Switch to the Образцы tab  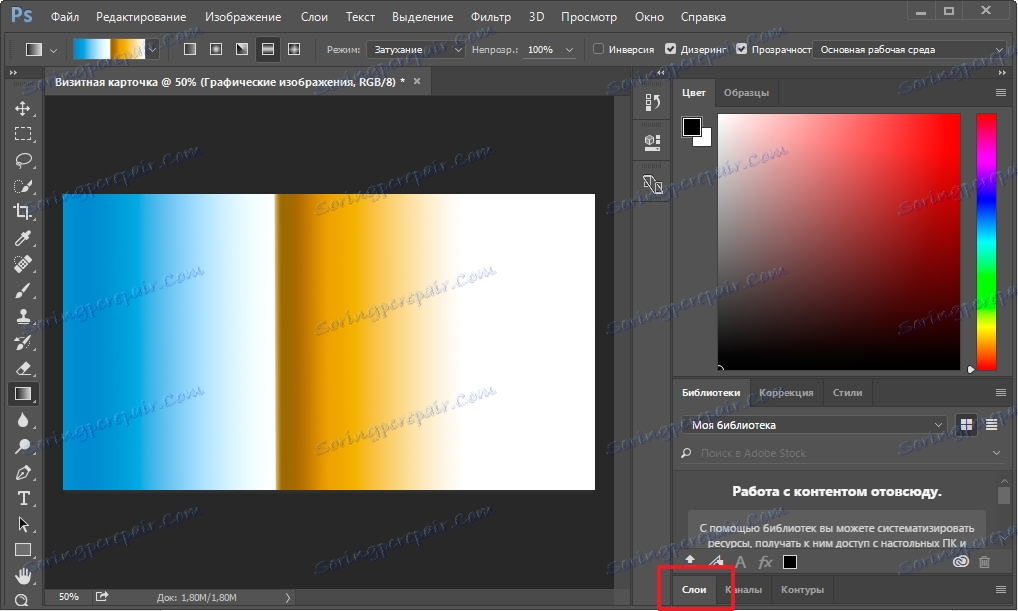pyautogui.click(x=748, y=92)
